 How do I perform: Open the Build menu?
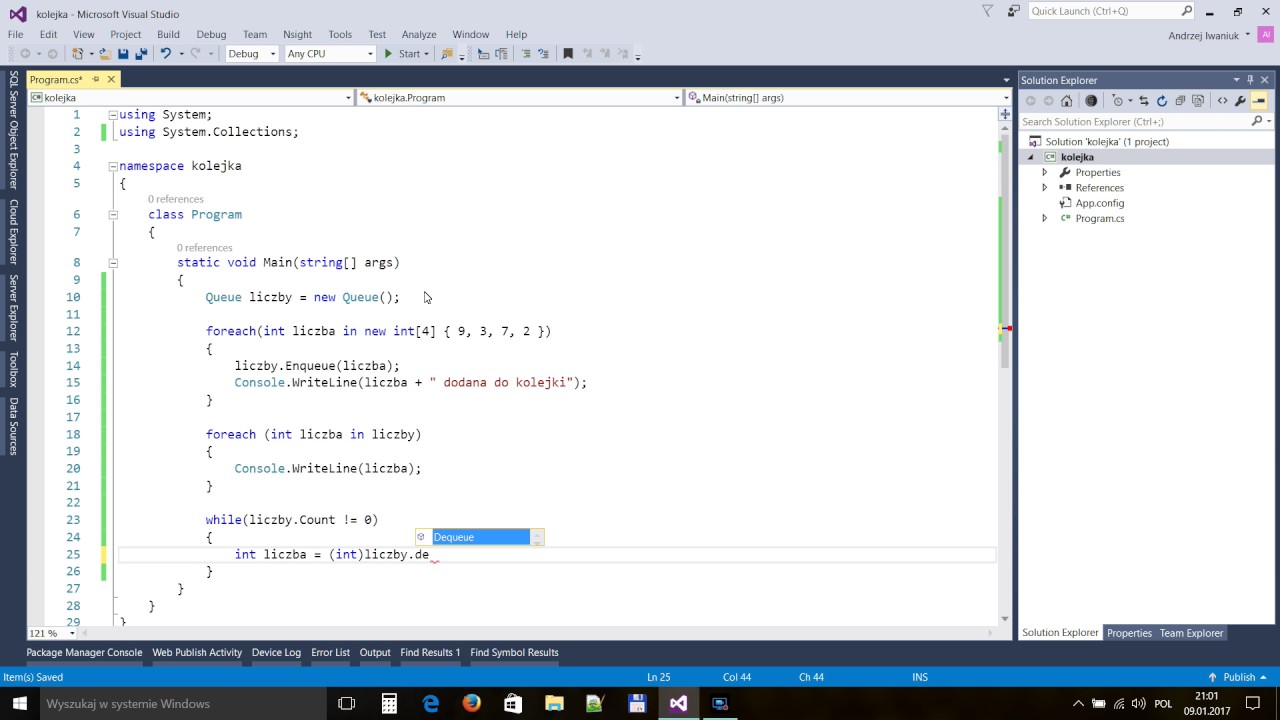coord(168,34)
